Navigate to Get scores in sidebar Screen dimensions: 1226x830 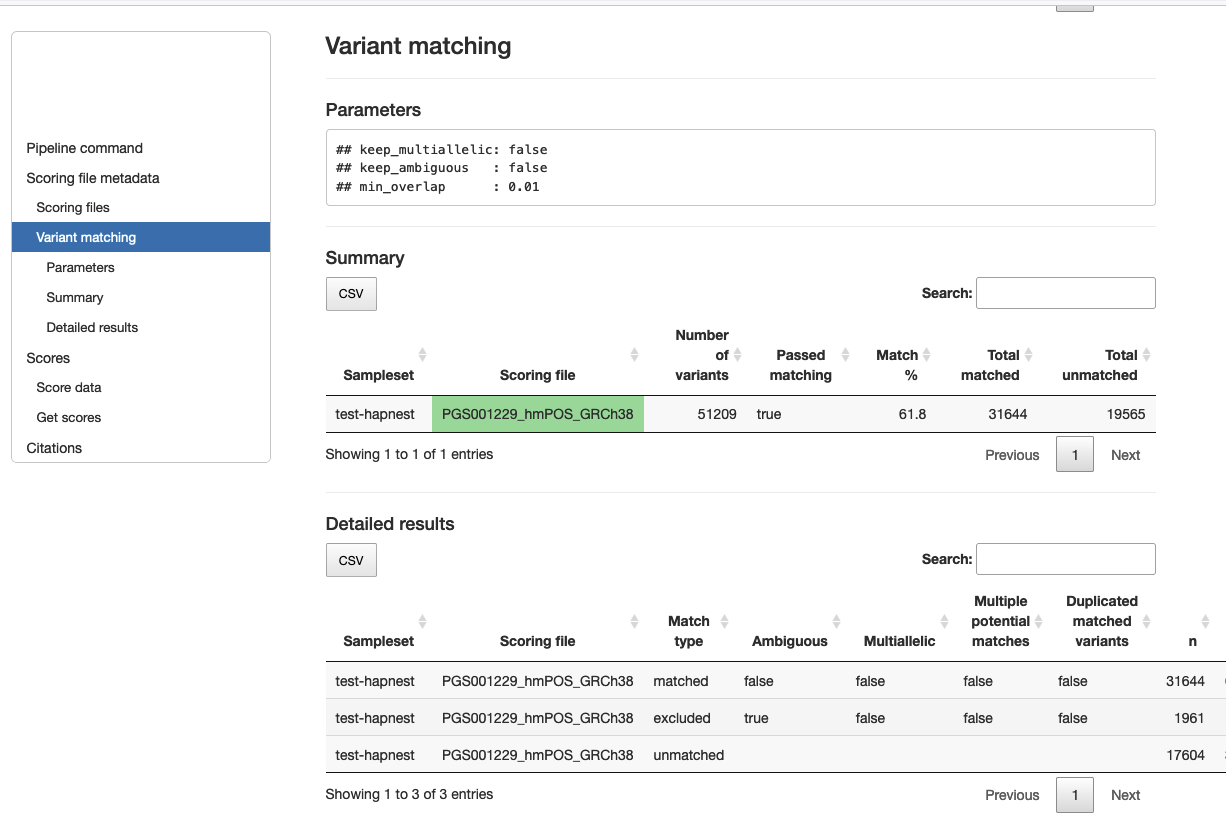[x=69, y=418]
